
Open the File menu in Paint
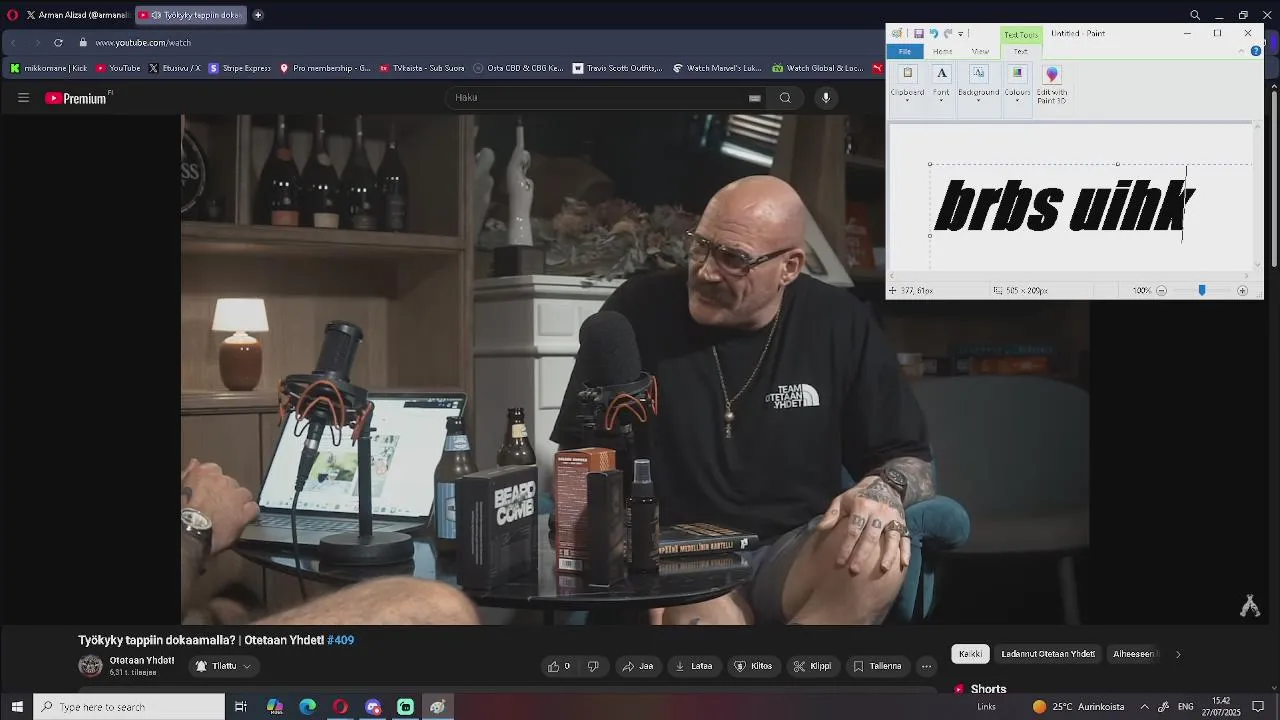(904, 51)
